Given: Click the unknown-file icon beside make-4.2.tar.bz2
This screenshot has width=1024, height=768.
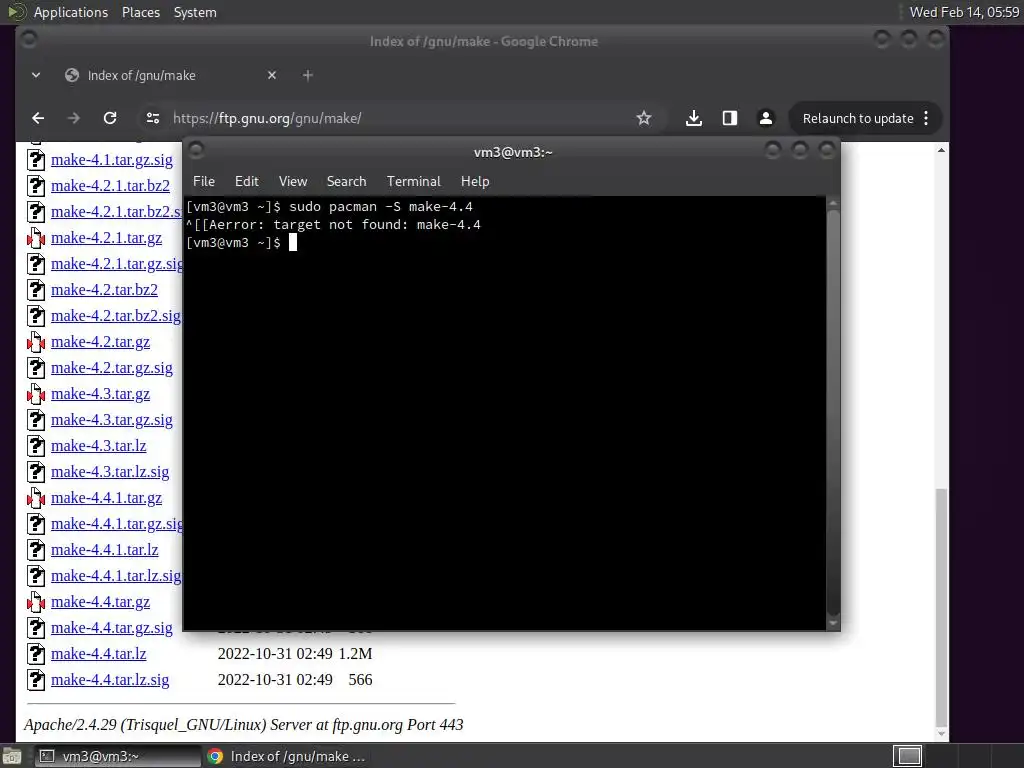Looking at the screenshot, I should 36,290.
